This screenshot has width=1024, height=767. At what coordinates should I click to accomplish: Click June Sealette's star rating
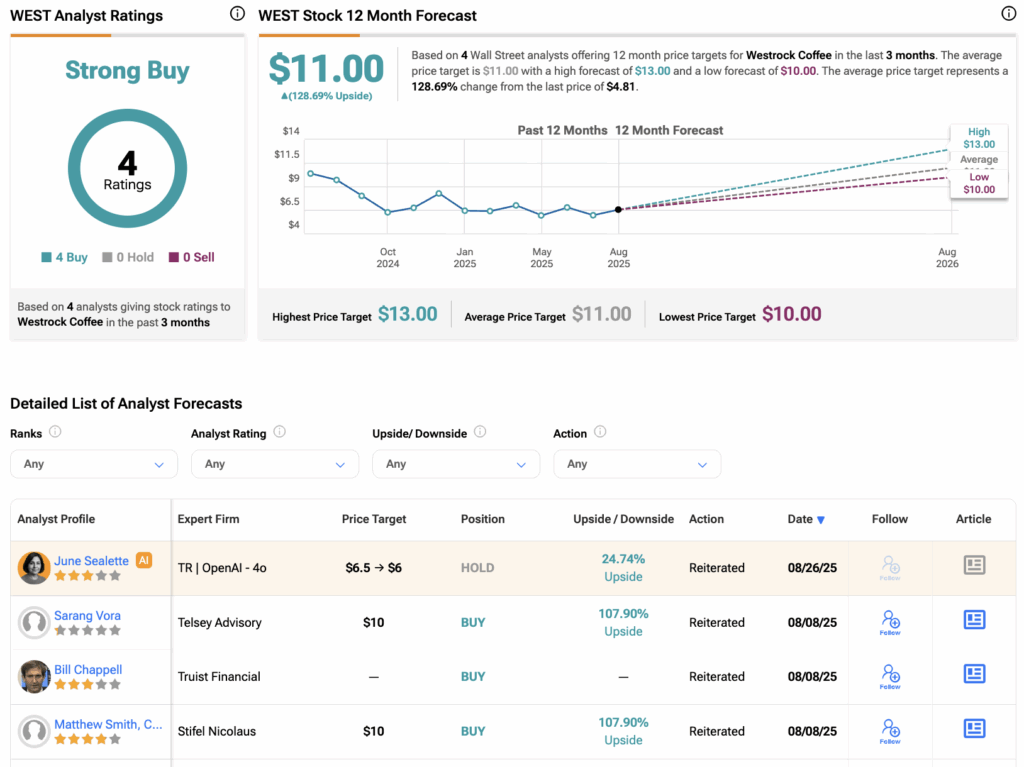[88, 576]
